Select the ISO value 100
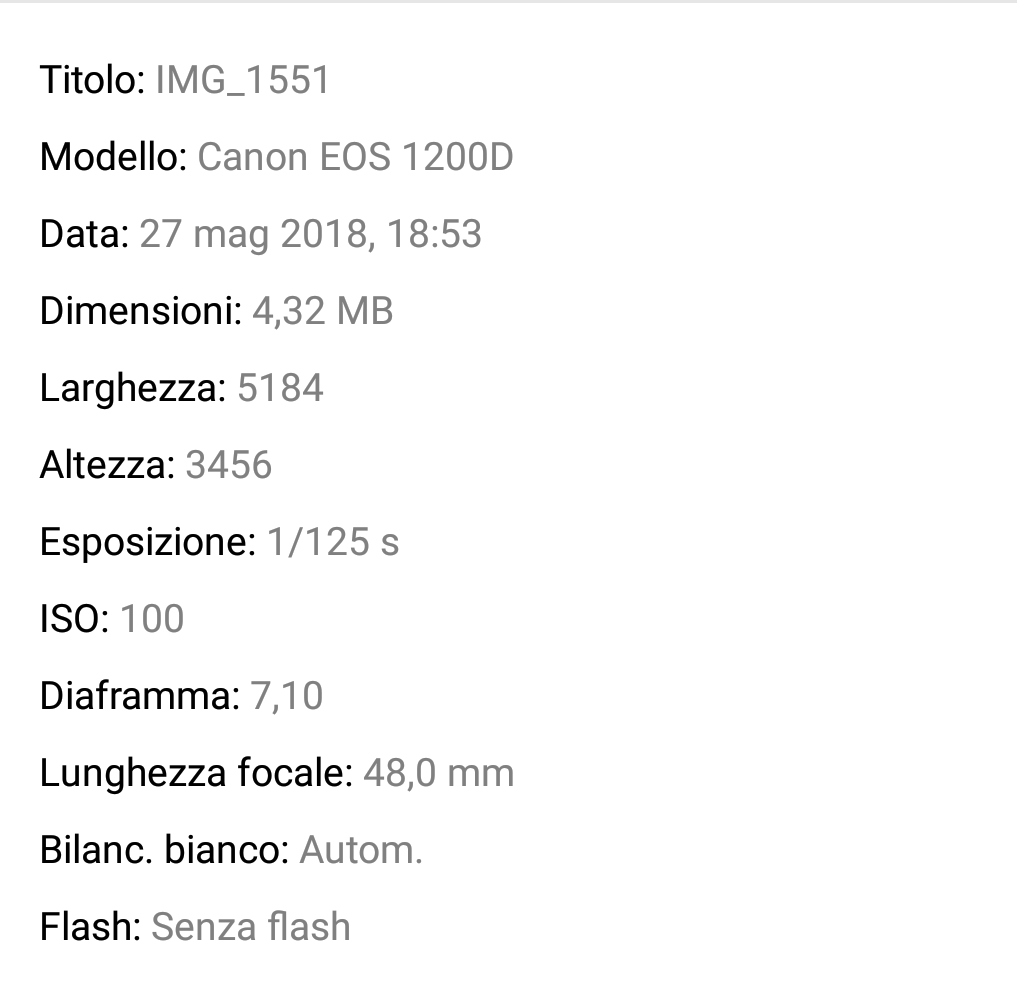The image size is (1017, 985). point(152,619)
